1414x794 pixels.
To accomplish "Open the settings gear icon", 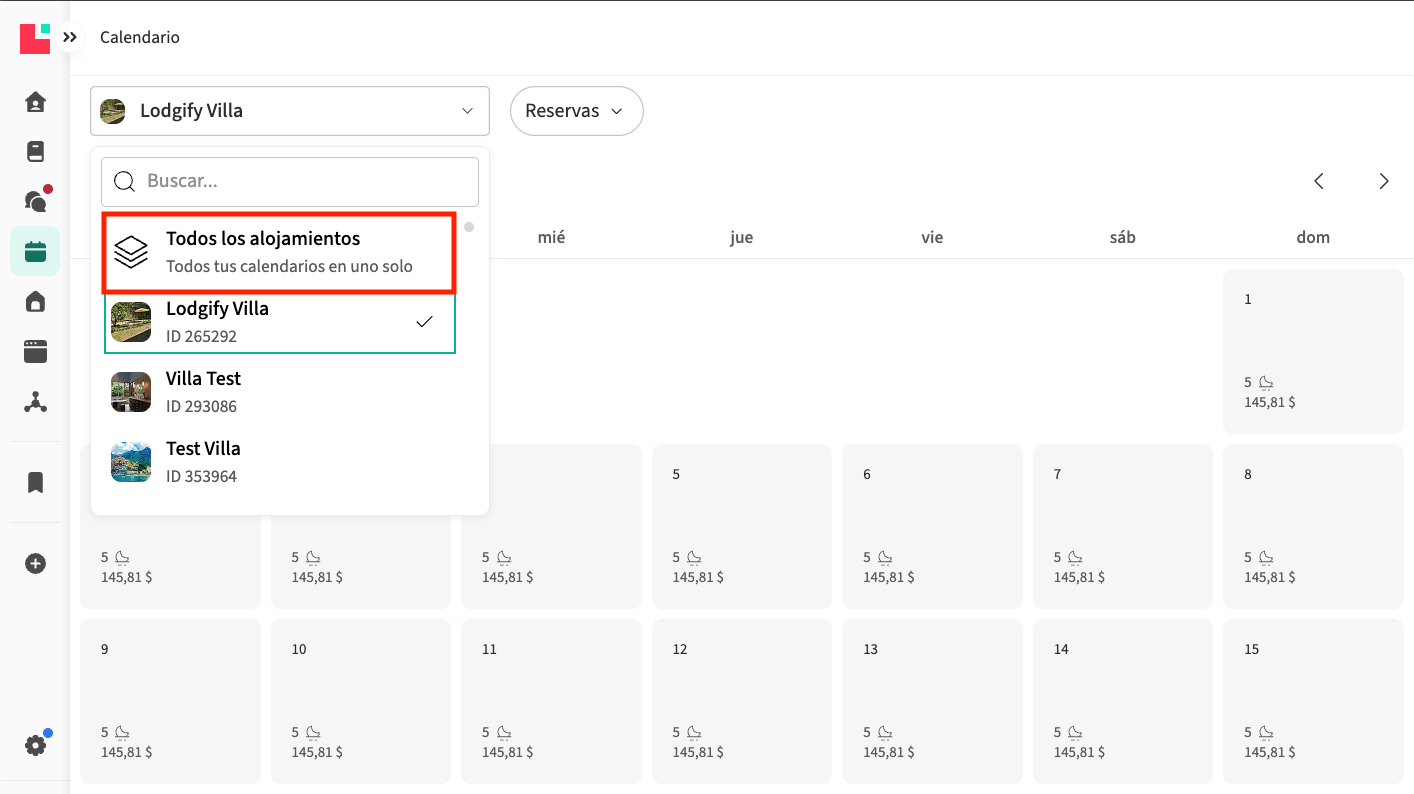I will point(35,745).
